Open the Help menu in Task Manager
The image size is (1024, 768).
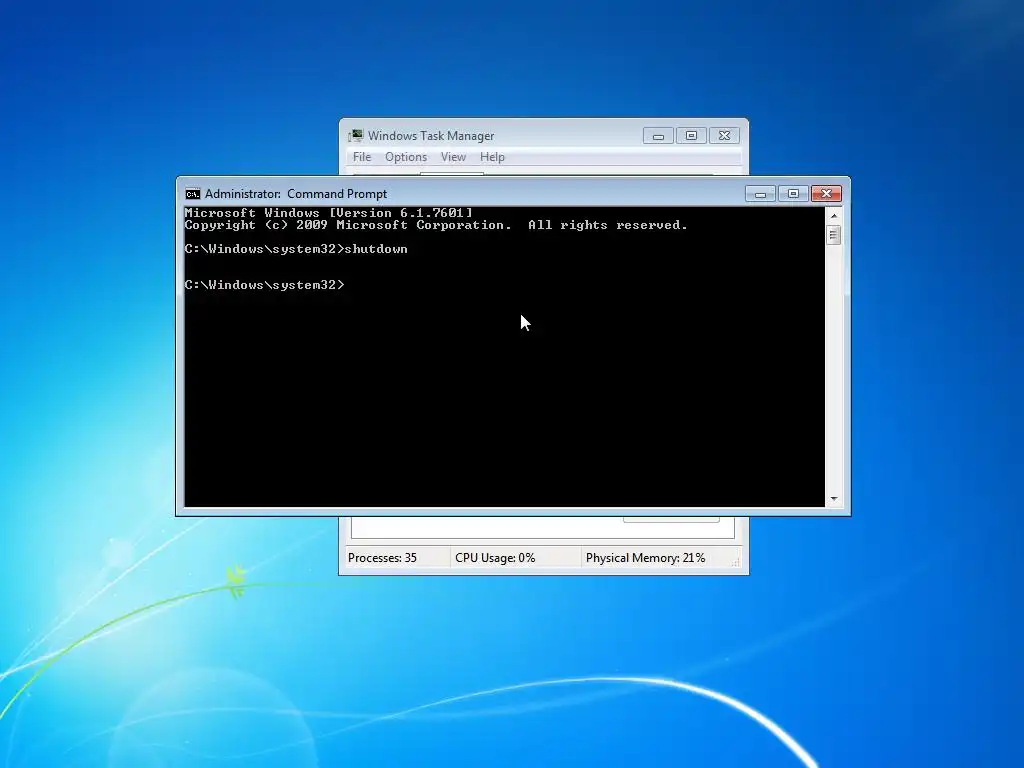click(492, 157)
